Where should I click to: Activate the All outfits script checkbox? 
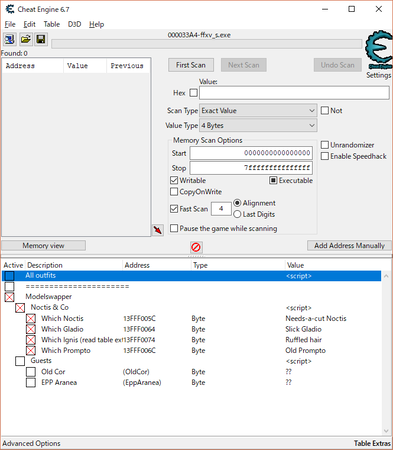(x=9, y=276)
